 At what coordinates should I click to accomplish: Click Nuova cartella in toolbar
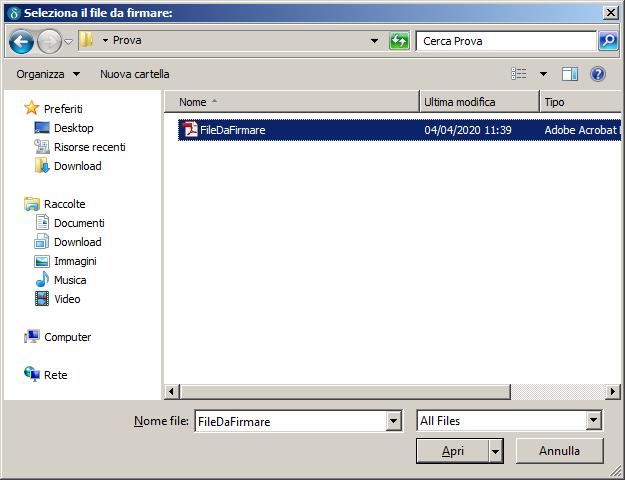(x=135, y=74)
